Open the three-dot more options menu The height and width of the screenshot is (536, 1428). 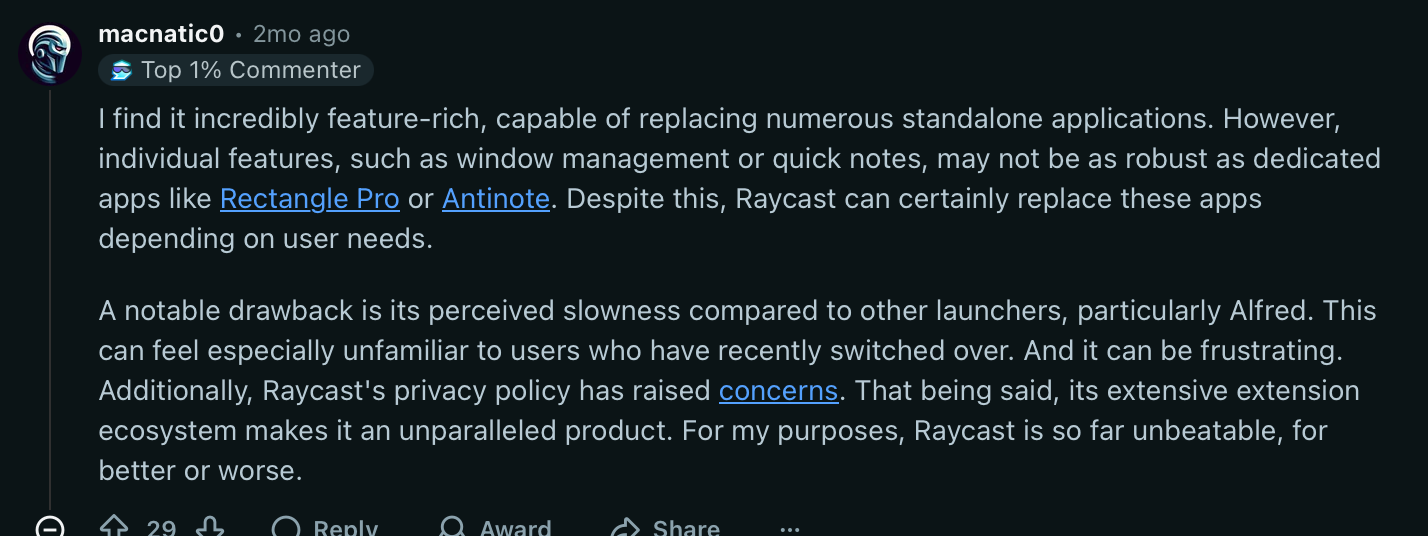coord(790,527)
